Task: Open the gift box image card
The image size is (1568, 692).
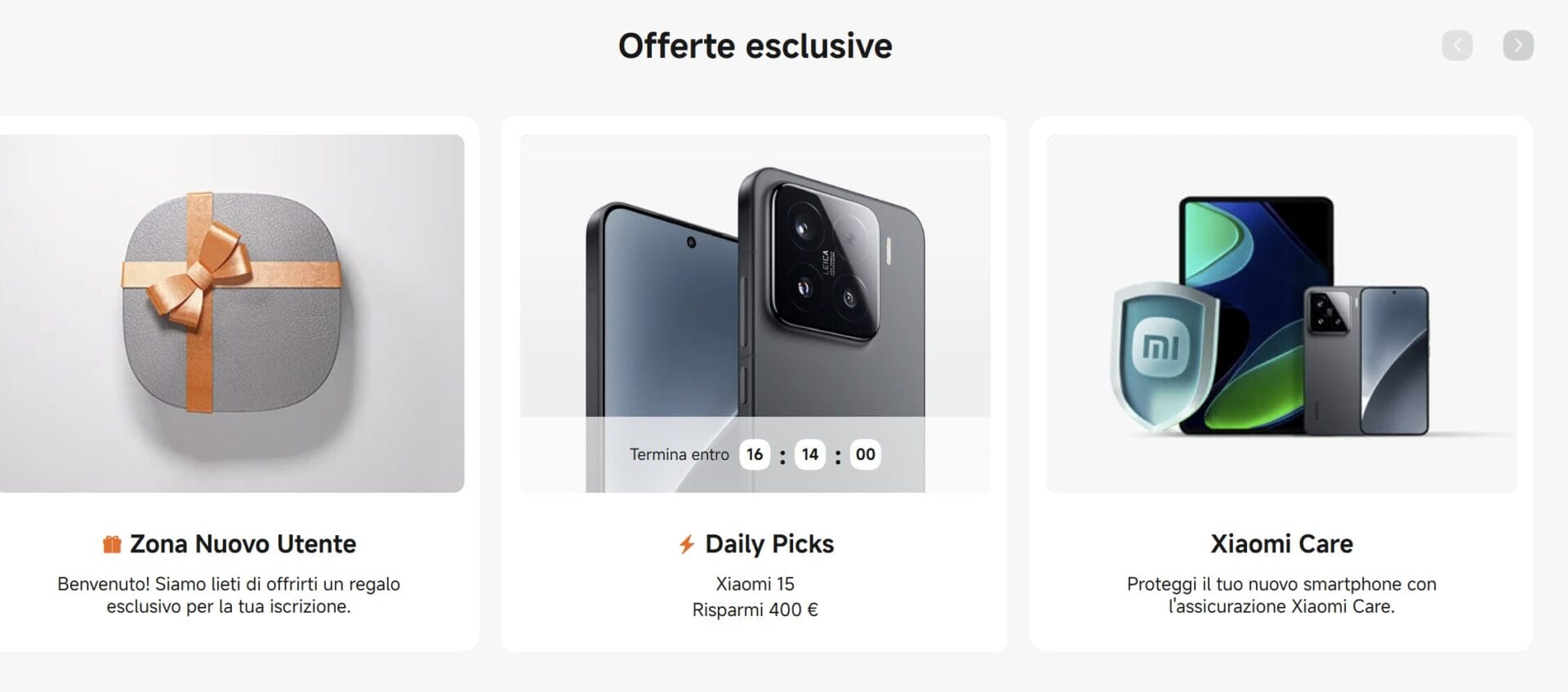Action: pyautogui.click(x=232, y=313)
